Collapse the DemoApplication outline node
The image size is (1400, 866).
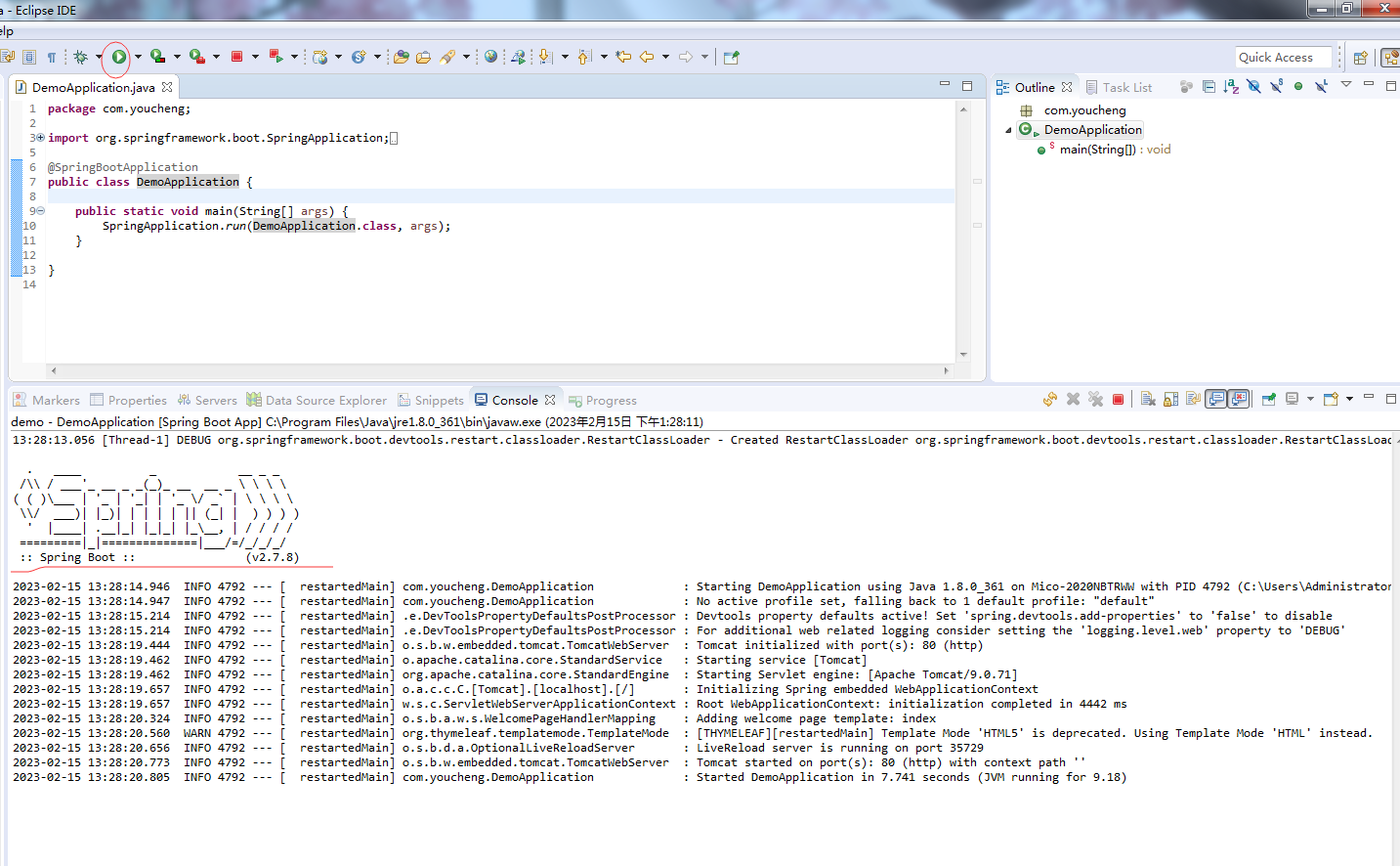[x=1008, y=130]
